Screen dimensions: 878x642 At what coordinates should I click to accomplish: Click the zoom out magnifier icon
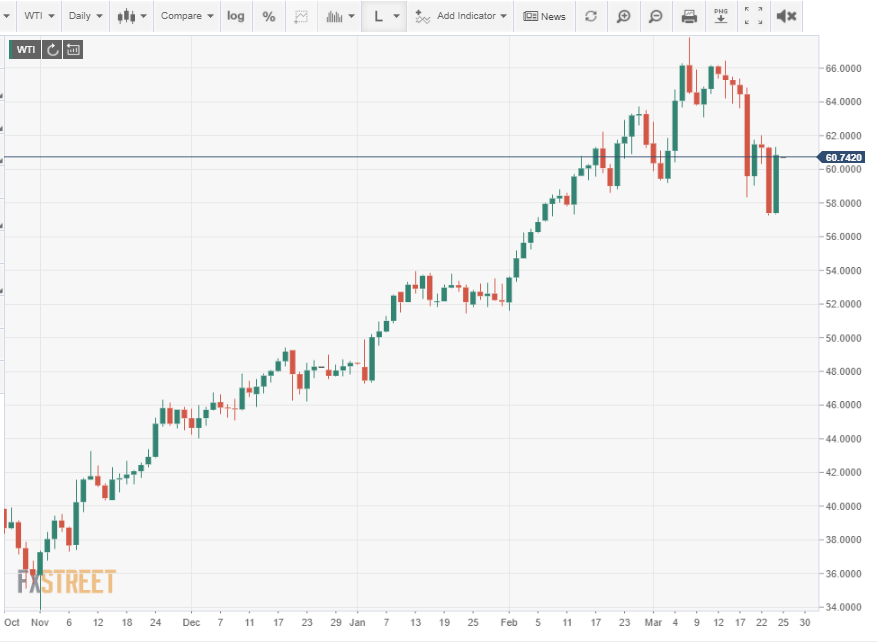point(655,16)
